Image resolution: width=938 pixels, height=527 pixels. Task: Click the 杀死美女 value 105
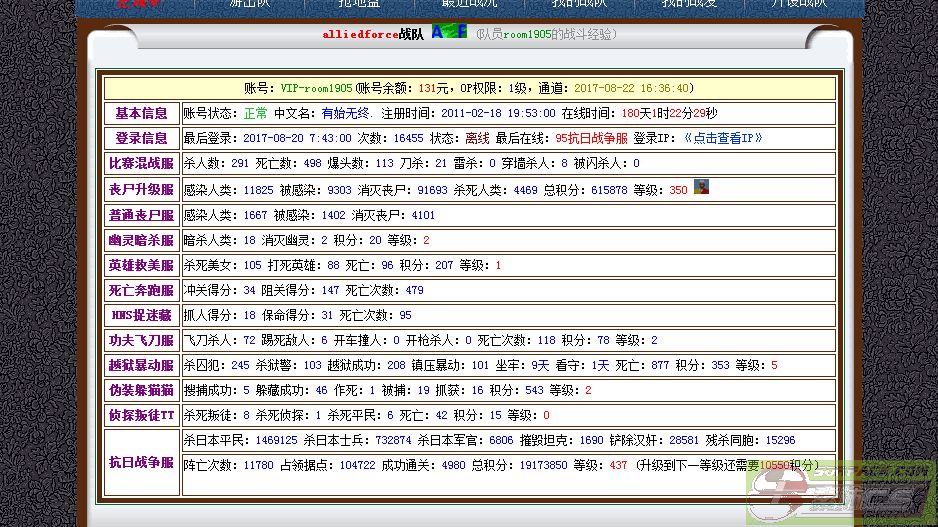click(252, 265)
